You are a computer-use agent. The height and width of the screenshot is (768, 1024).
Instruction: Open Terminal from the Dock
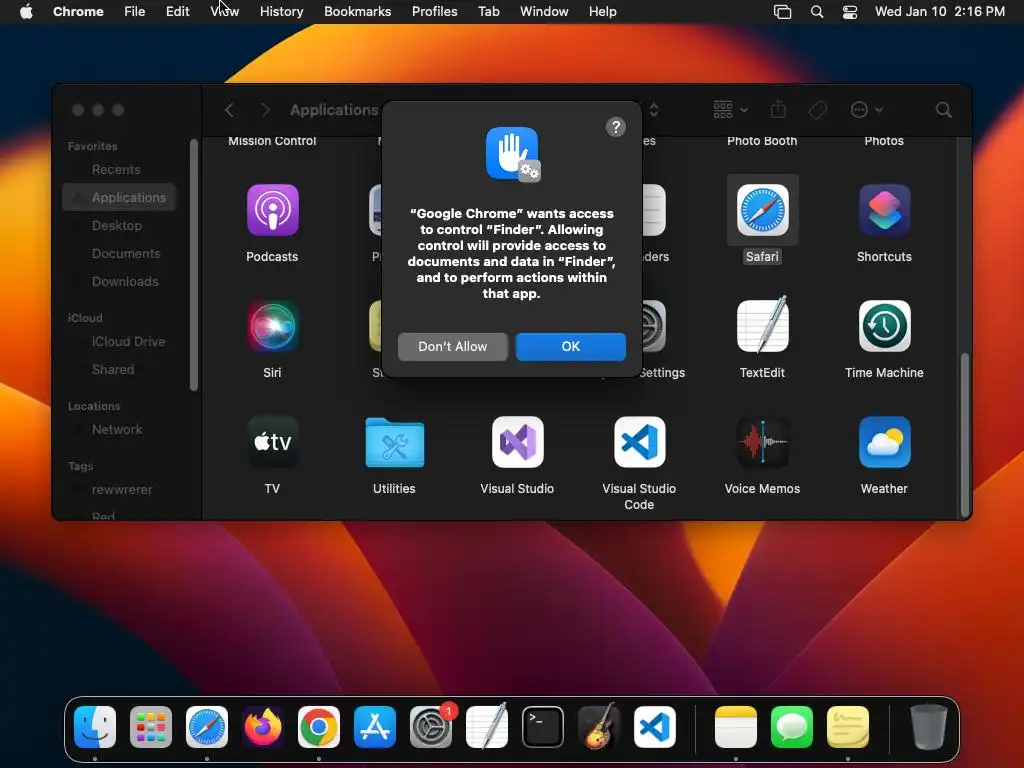(543, 727)
